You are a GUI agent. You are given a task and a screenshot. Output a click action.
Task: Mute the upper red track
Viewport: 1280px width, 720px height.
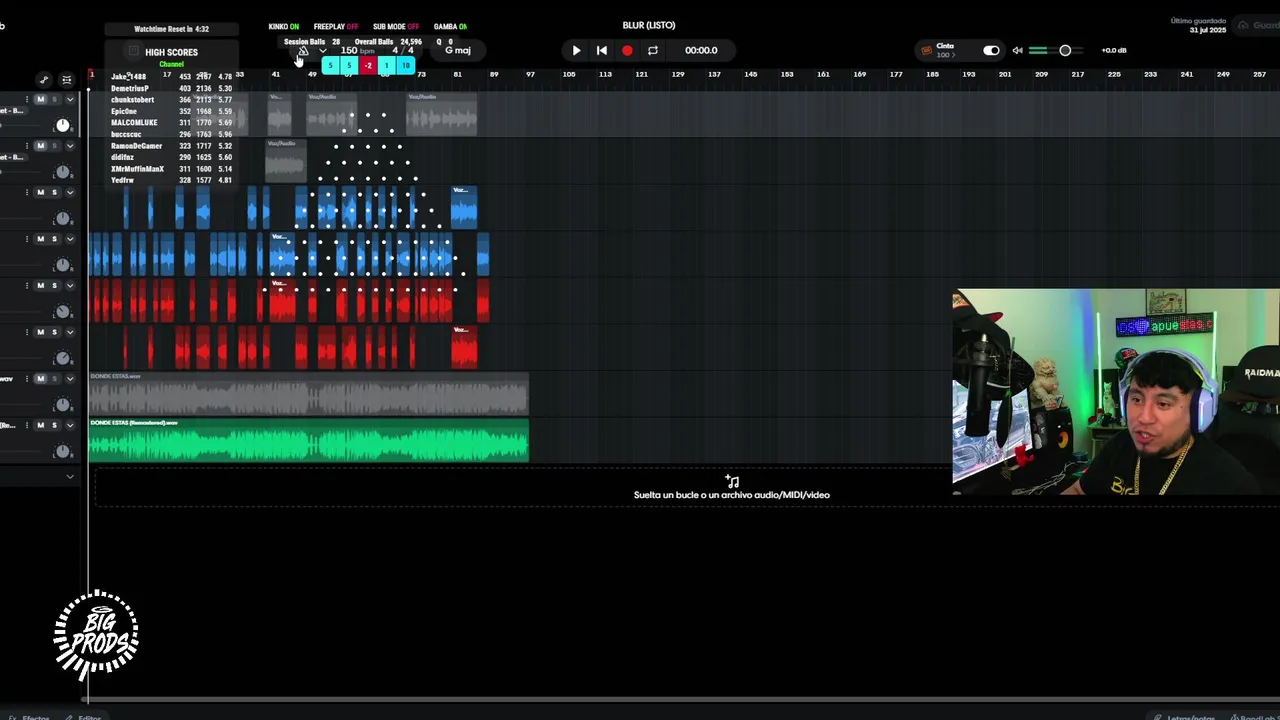40,285
